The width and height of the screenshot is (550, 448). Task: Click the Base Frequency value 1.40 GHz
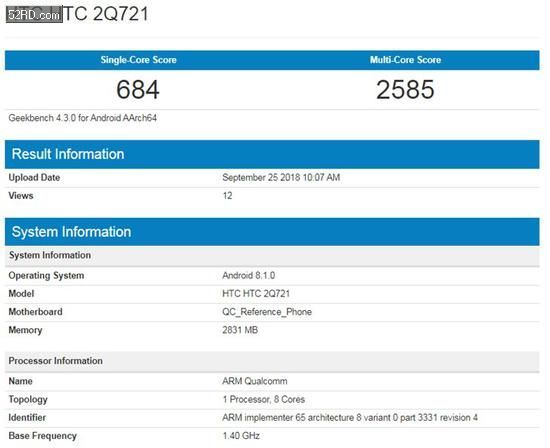[x=241, y=436]
